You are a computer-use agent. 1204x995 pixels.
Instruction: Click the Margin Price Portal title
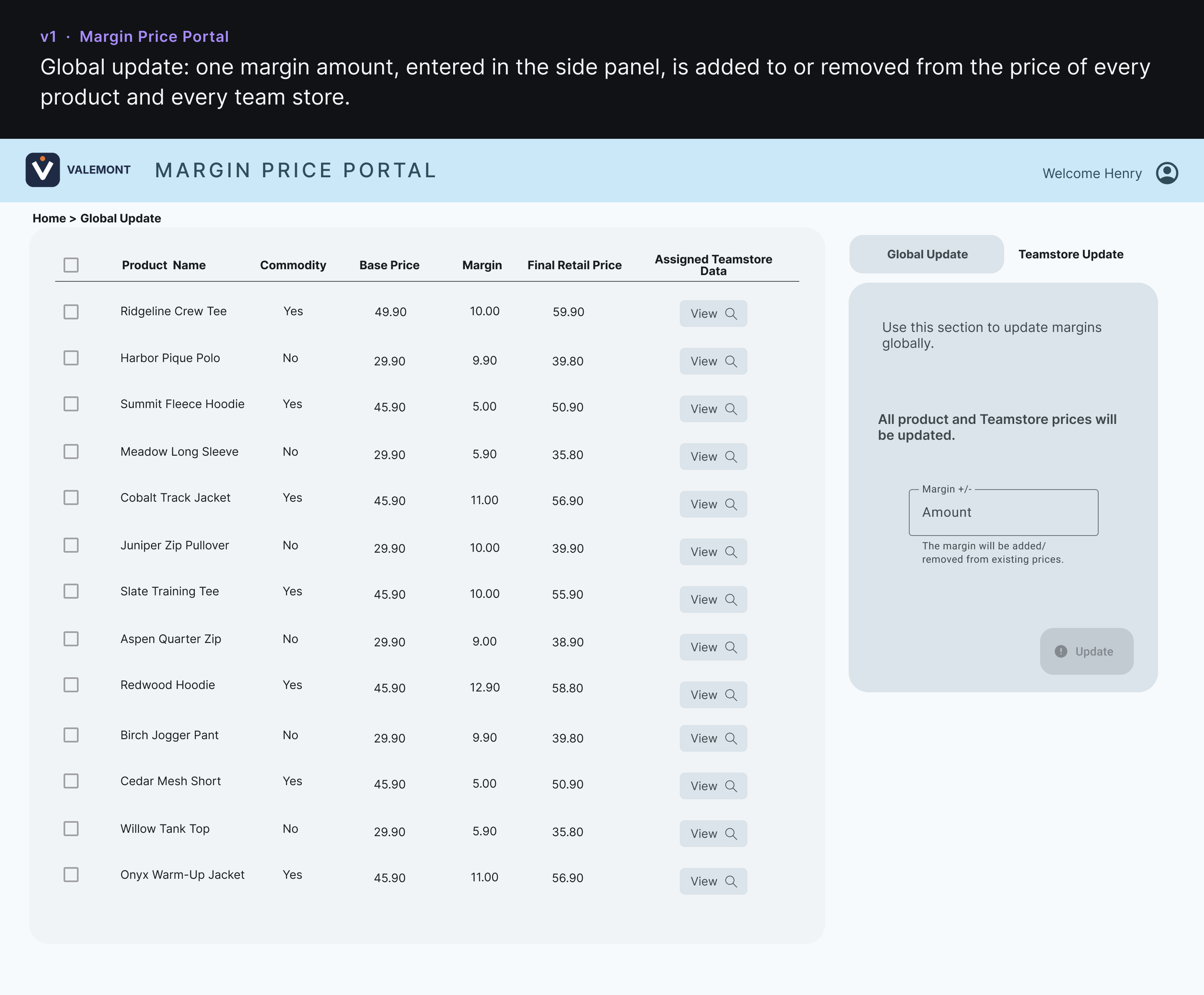pos(296,170)
